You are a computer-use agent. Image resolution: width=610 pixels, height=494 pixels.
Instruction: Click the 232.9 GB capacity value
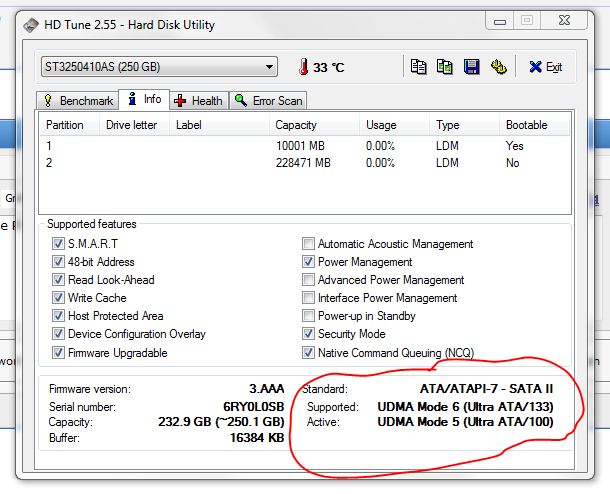pyautogui.click(x=221, y=422)
